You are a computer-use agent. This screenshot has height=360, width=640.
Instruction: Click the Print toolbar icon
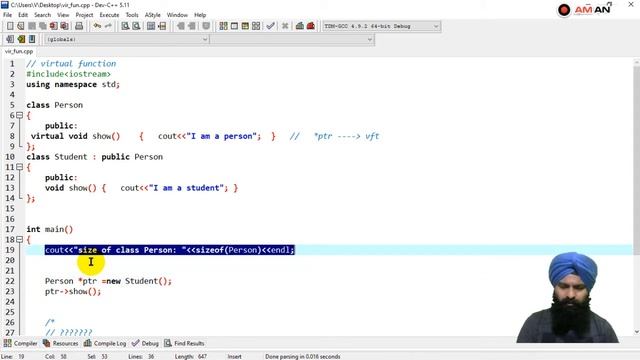[79, 26]
